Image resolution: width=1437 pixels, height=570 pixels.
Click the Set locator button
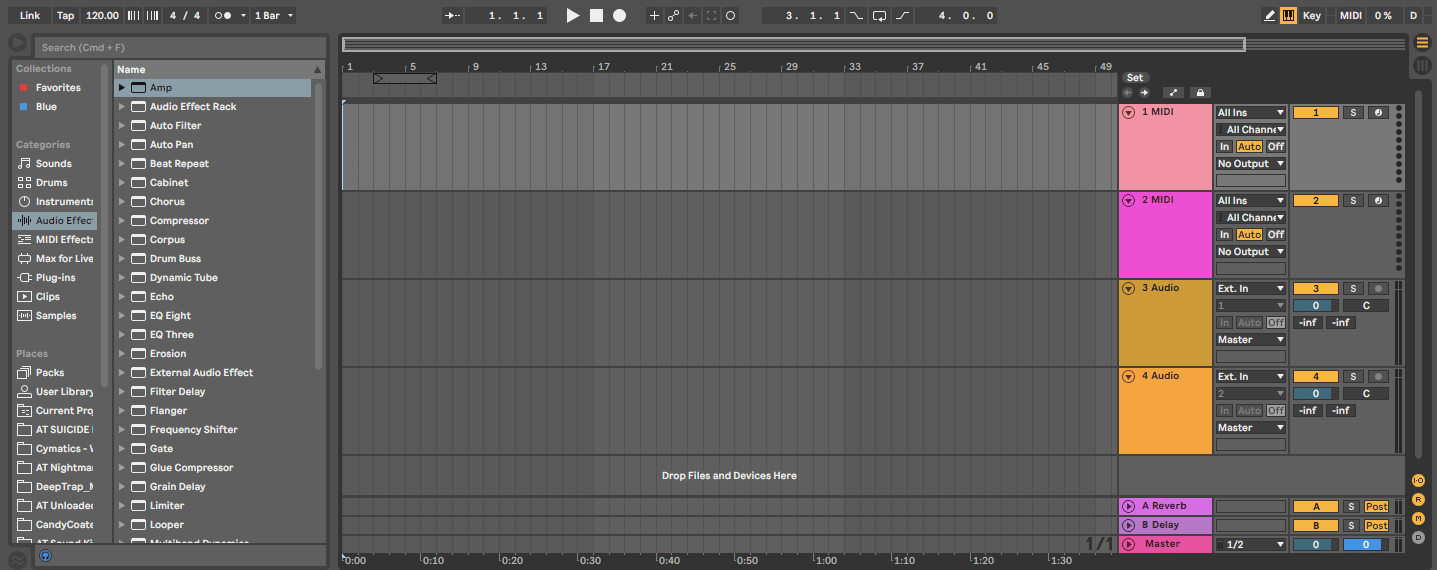pos(1135,77)
